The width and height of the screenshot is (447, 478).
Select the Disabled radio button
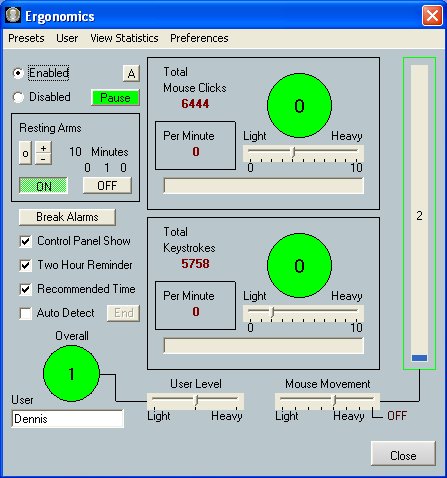pos(18,97)
